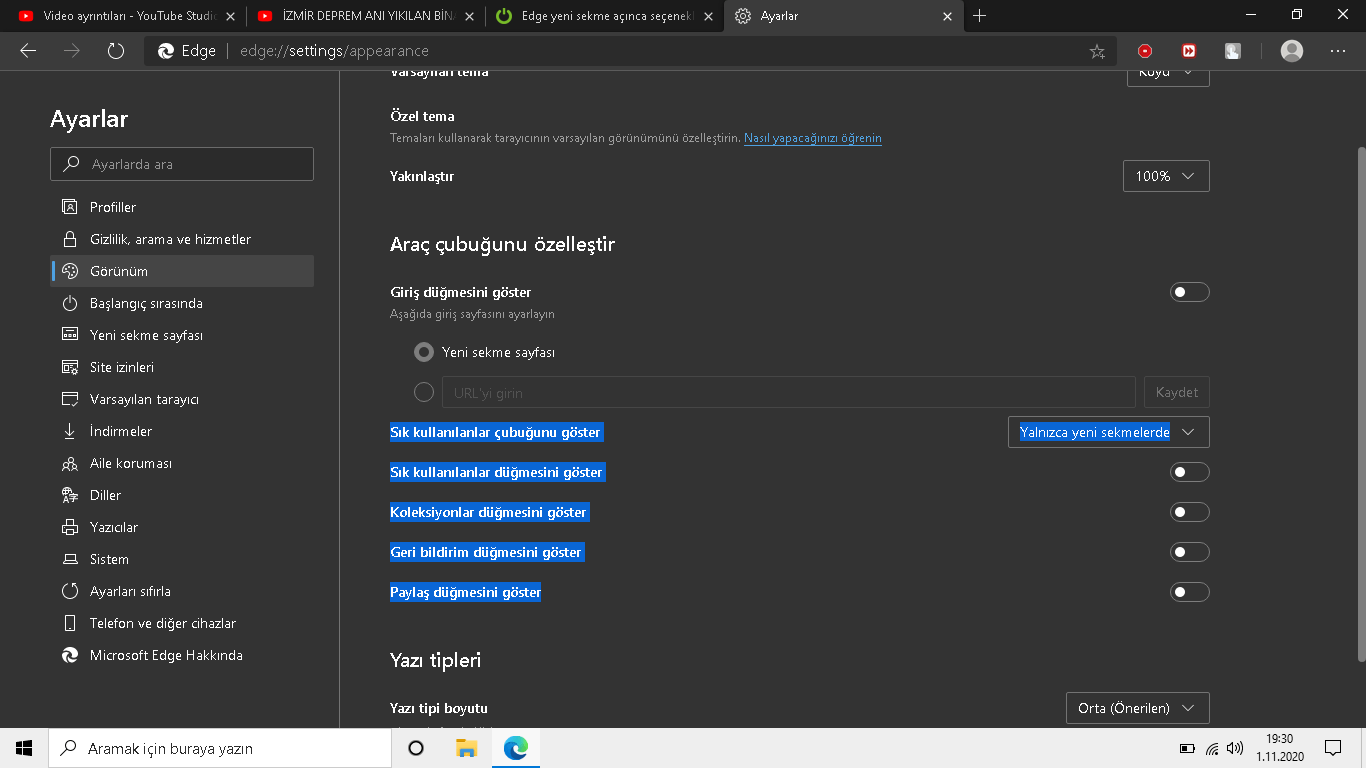Click the Edge logo icon for Microsoft Edge Hakkında
The height and width of the screenshot is (768, 1366).
[x=70, y=655]
